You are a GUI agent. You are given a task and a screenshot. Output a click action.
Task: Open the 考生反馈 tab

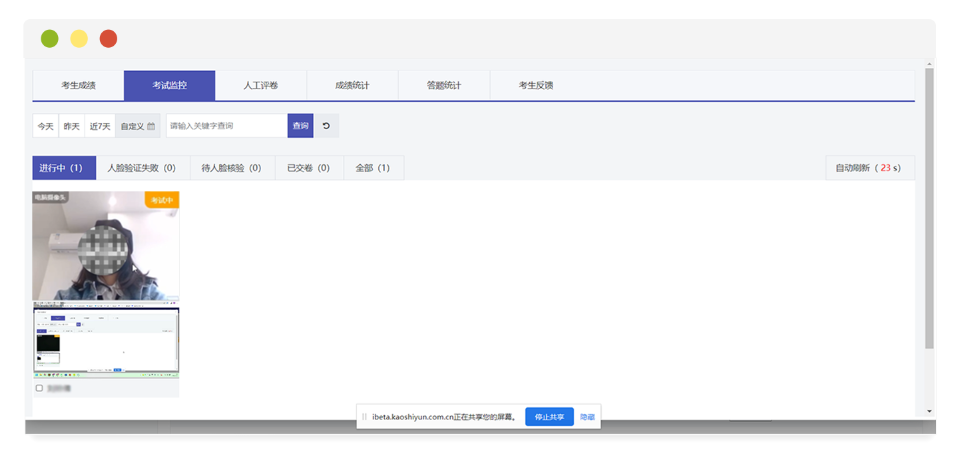point(536,86)
